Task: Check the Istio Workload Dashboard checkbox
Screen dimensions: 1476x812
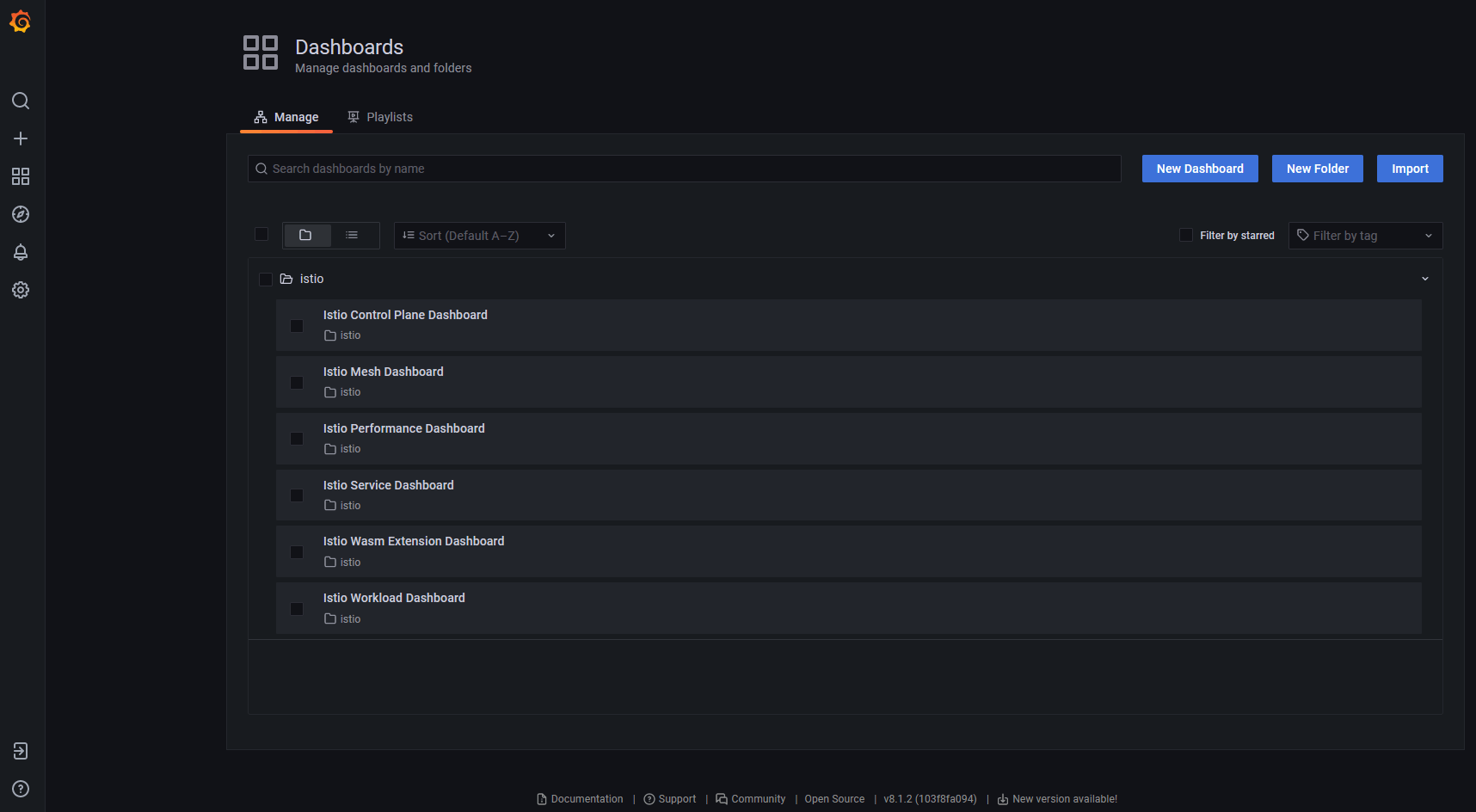Action: pos(297,609)
